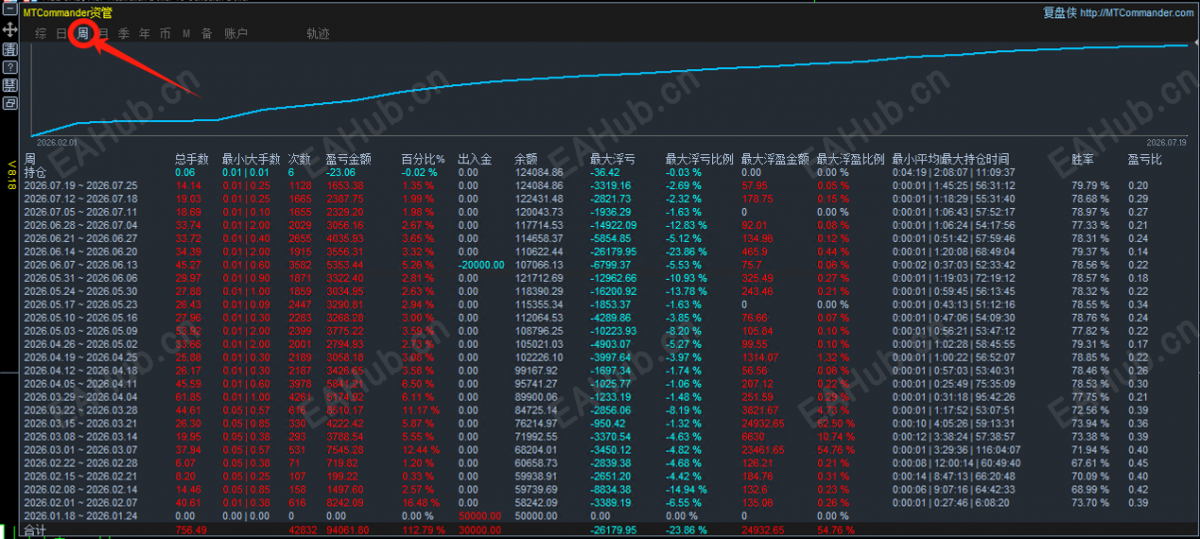The height and width of the screenshot is (539, 1200).
Task: Click the chart start date 2026.02.01
Action: click(57, 142)
